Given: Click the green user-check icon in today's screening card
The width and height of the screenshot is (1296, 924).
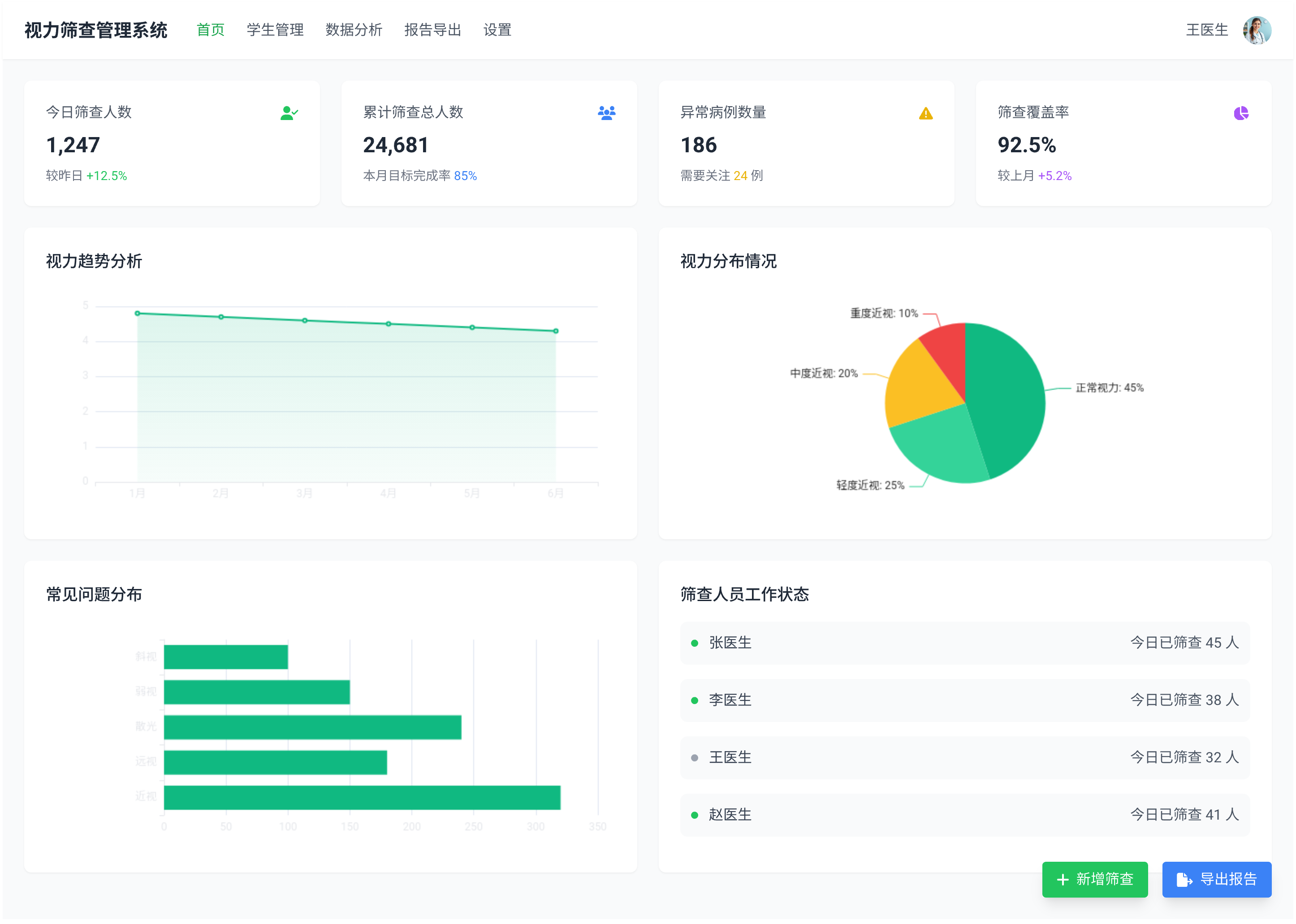Looking at the screenshot, I should (x=289, y=113).
